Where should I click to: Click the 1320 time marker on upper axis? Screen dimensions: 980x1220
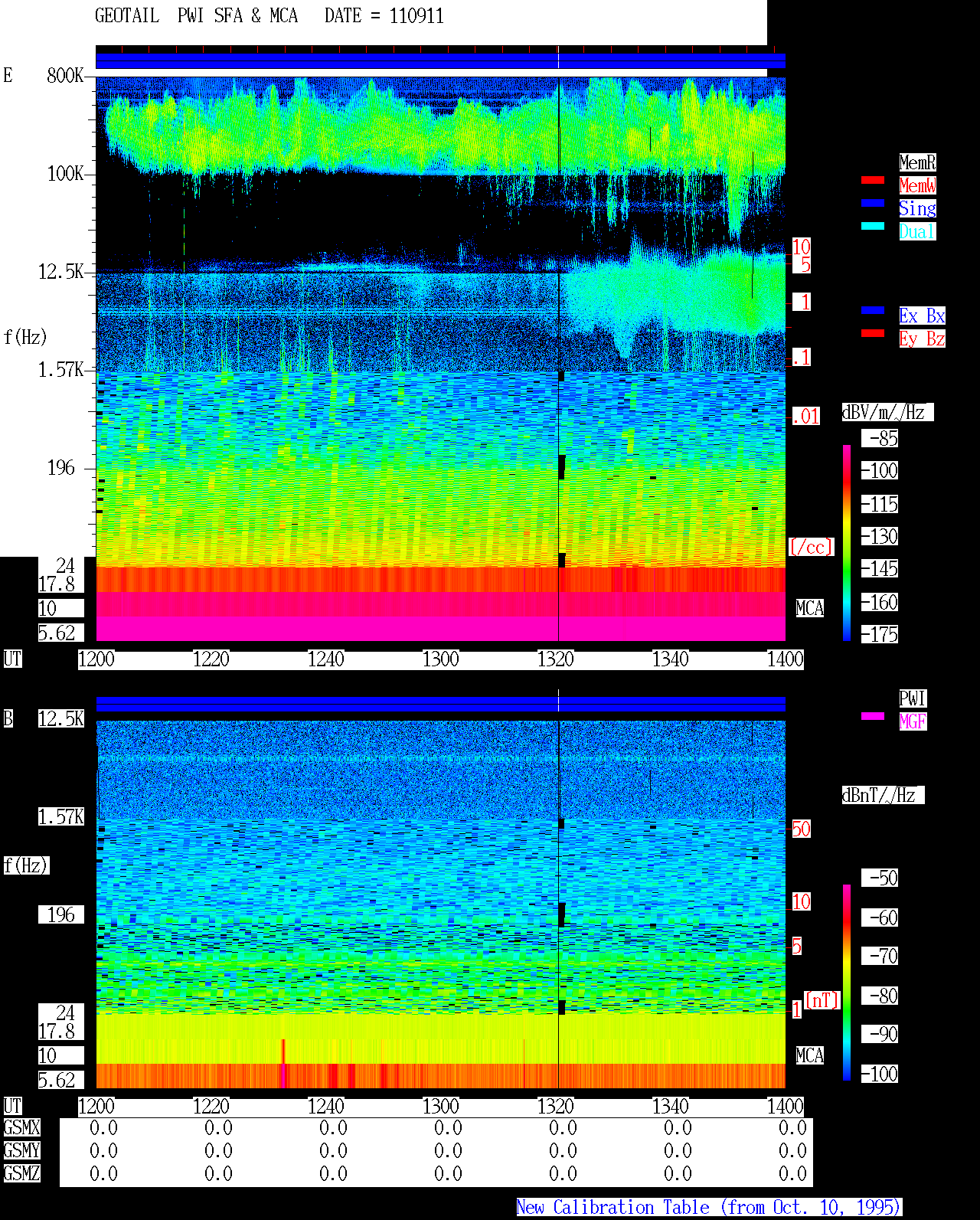(556, 659)
